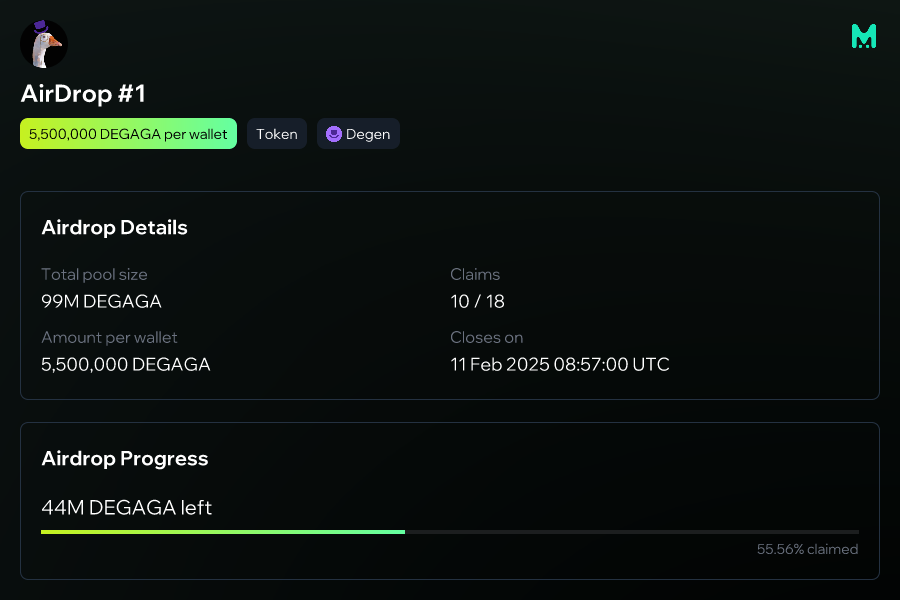Click the Claims label
Viewport: 900px width, 600px height.
click(x=475, y=274)
